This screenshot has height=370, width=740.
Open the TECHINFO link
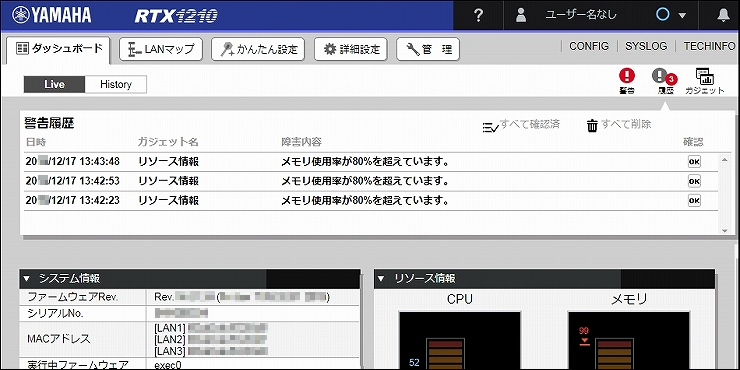[x=709, y=46]
